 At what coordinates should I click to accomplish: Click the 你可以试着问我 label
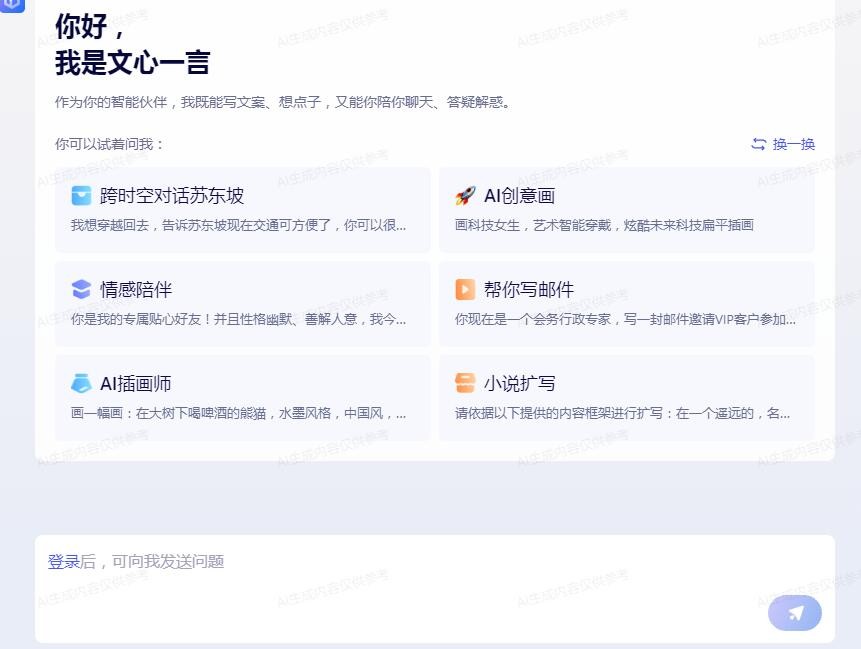click(109, 144)
